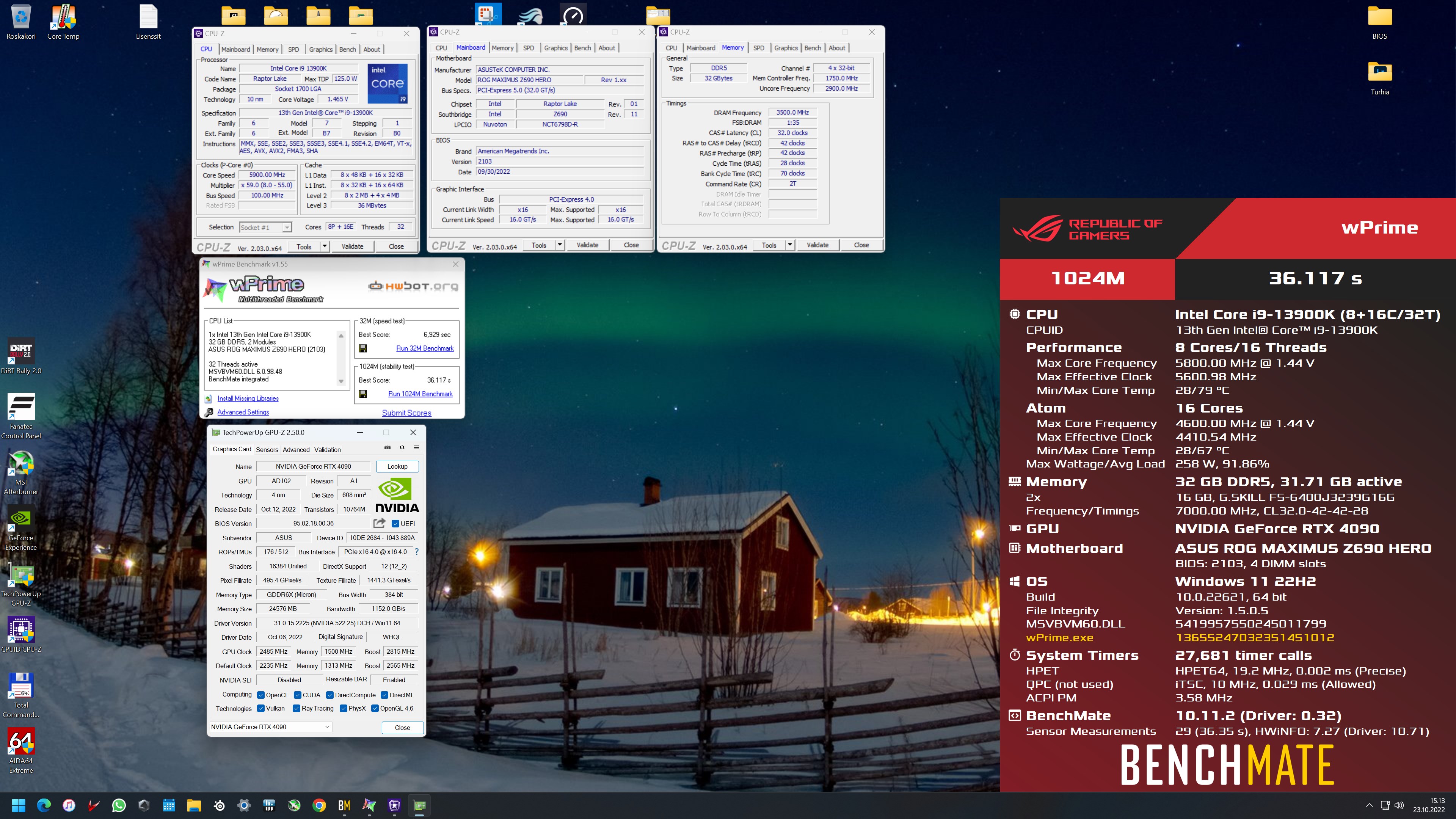Open Tools dropdown arrow in Memory window
The width and height of the screenshot is (1456, 819).
pos(789,245)
